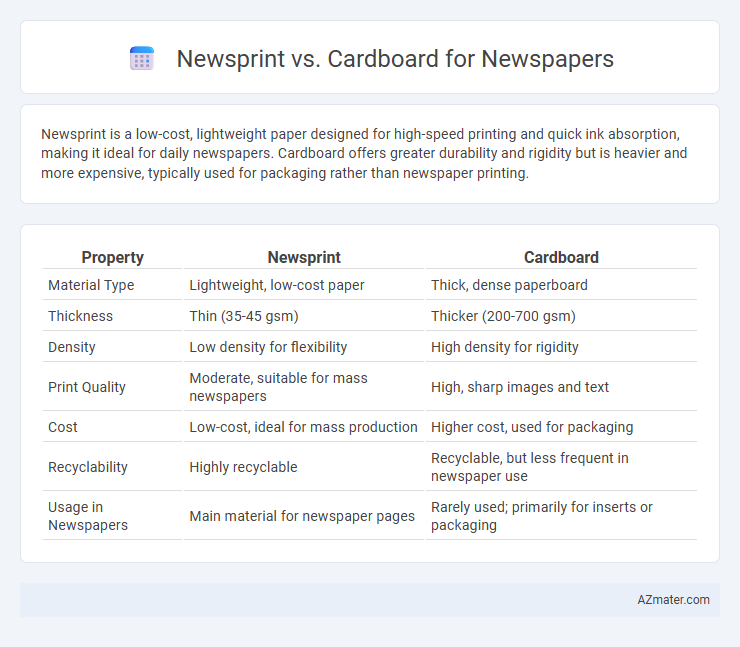This screenshot has width=740, height=647.
Task: Click the 'Low density for flexibility' cell
Action: 304,347
